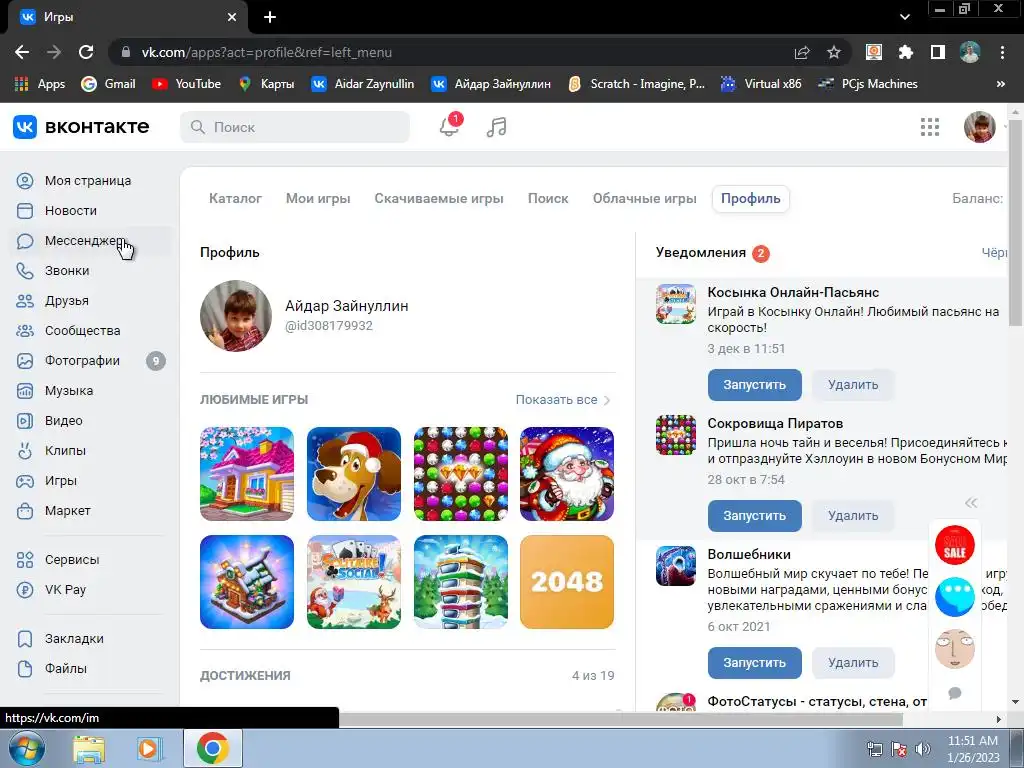This screenshot has height=768, width=1024.
Task: Delete the Волшебники notification
Action: click(853, 663)
